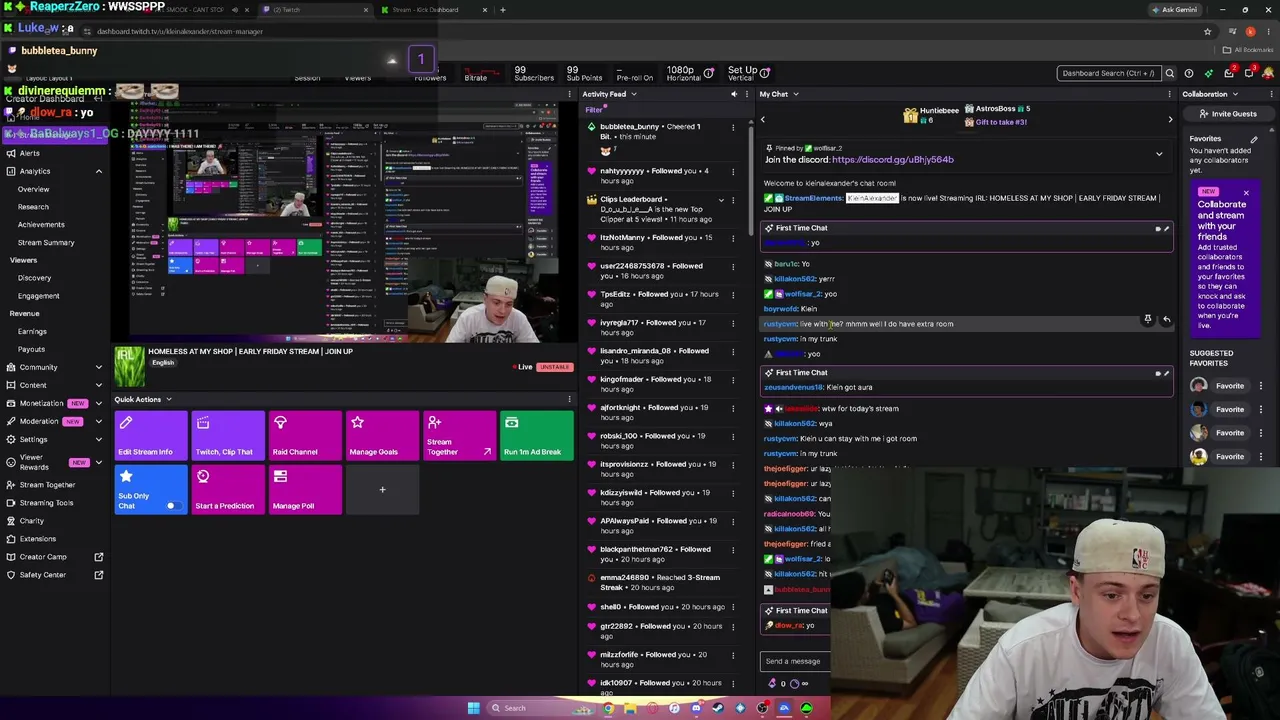Edit the Favorites collaborators list
The image size is (1280, 720).
(1254, 139)
